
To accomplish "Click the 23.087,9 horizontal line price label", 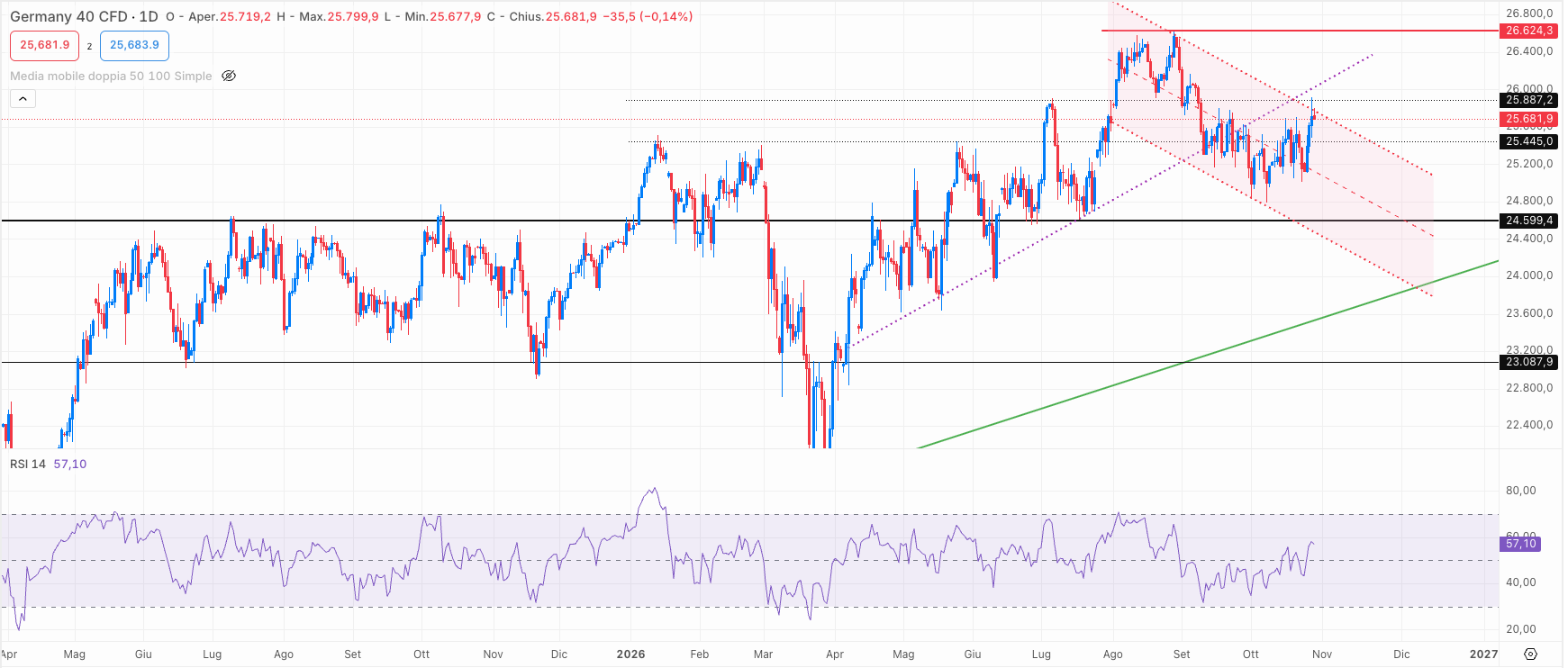I will 1528,363.
